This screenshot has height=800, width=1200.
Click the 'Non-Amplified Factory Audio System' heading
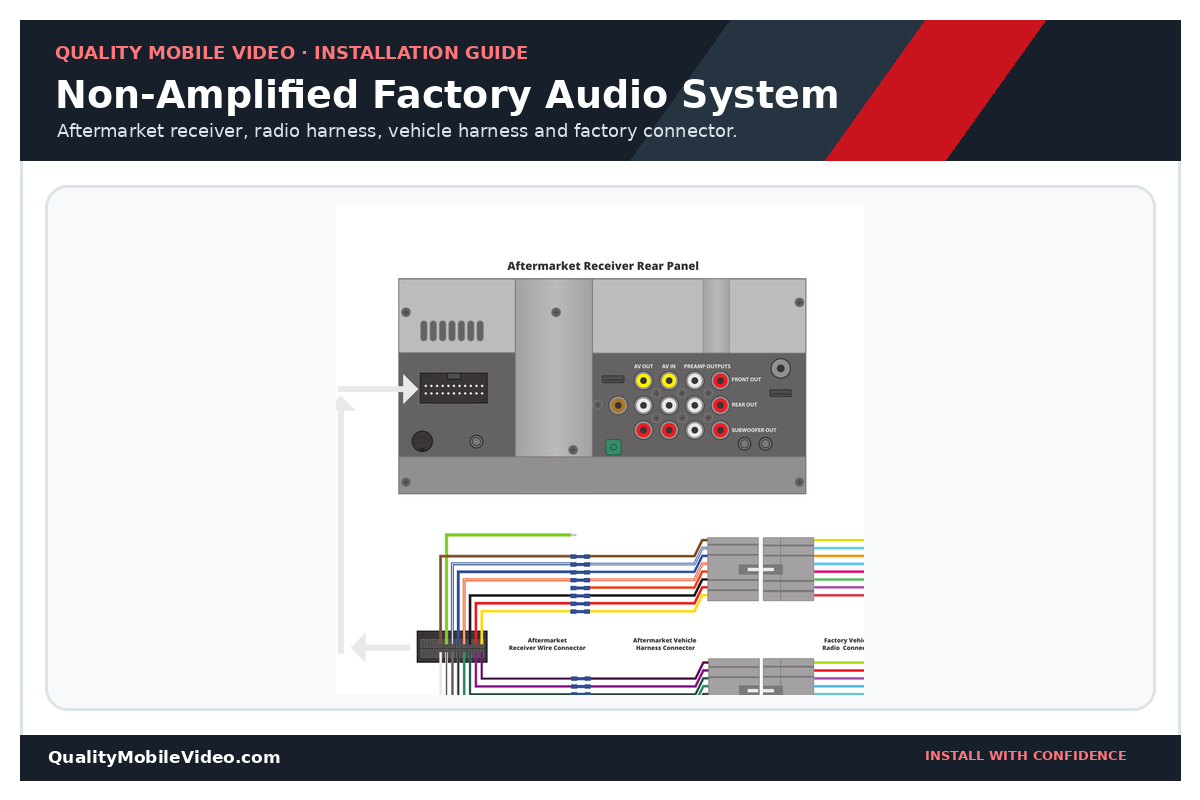[447, 96]
